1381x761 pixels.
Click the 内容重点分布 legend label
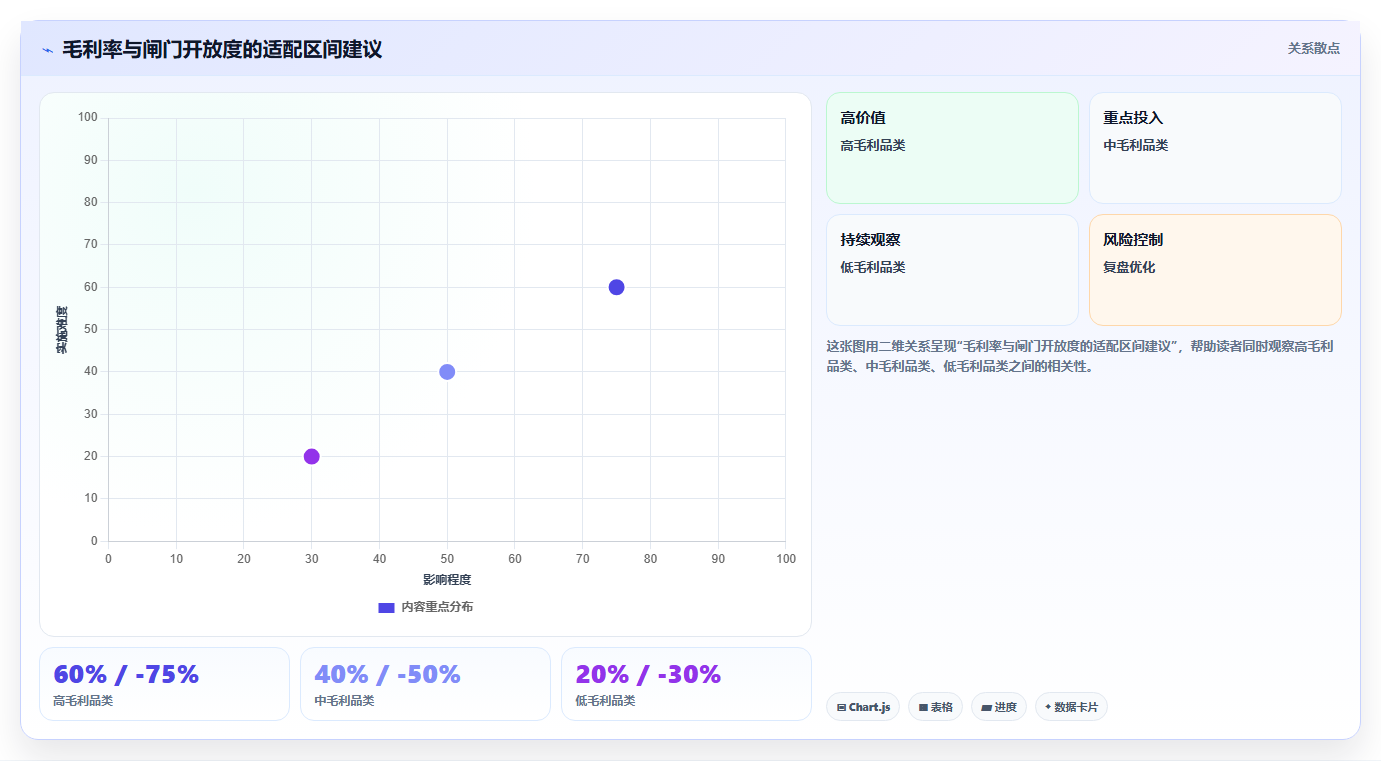pyautogui.click(x=437, y=607)
